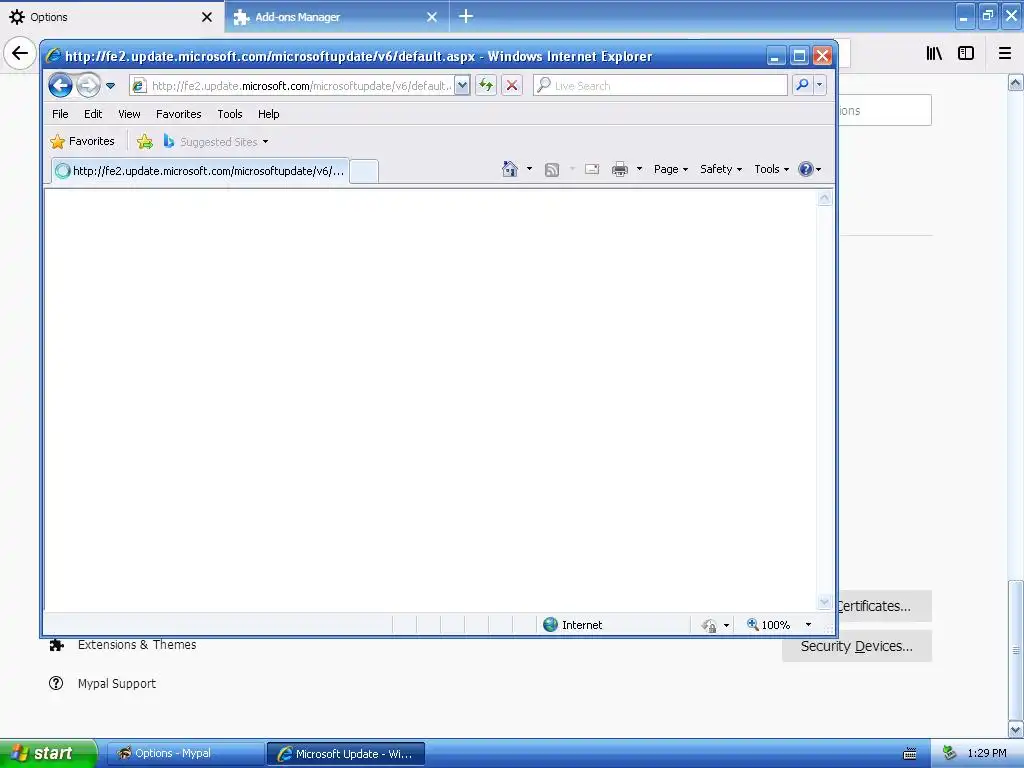
Task: Click the IE refresh button
Action: pos(486,86)
